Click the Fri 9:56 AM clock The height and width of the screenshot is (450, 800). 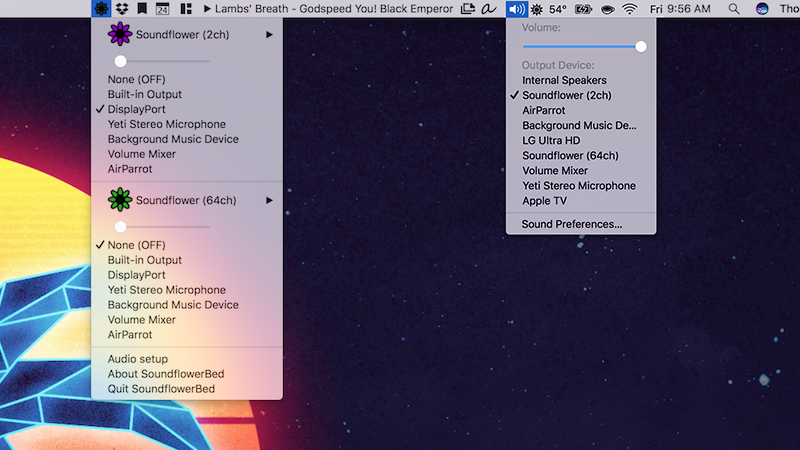coord(680,9)
